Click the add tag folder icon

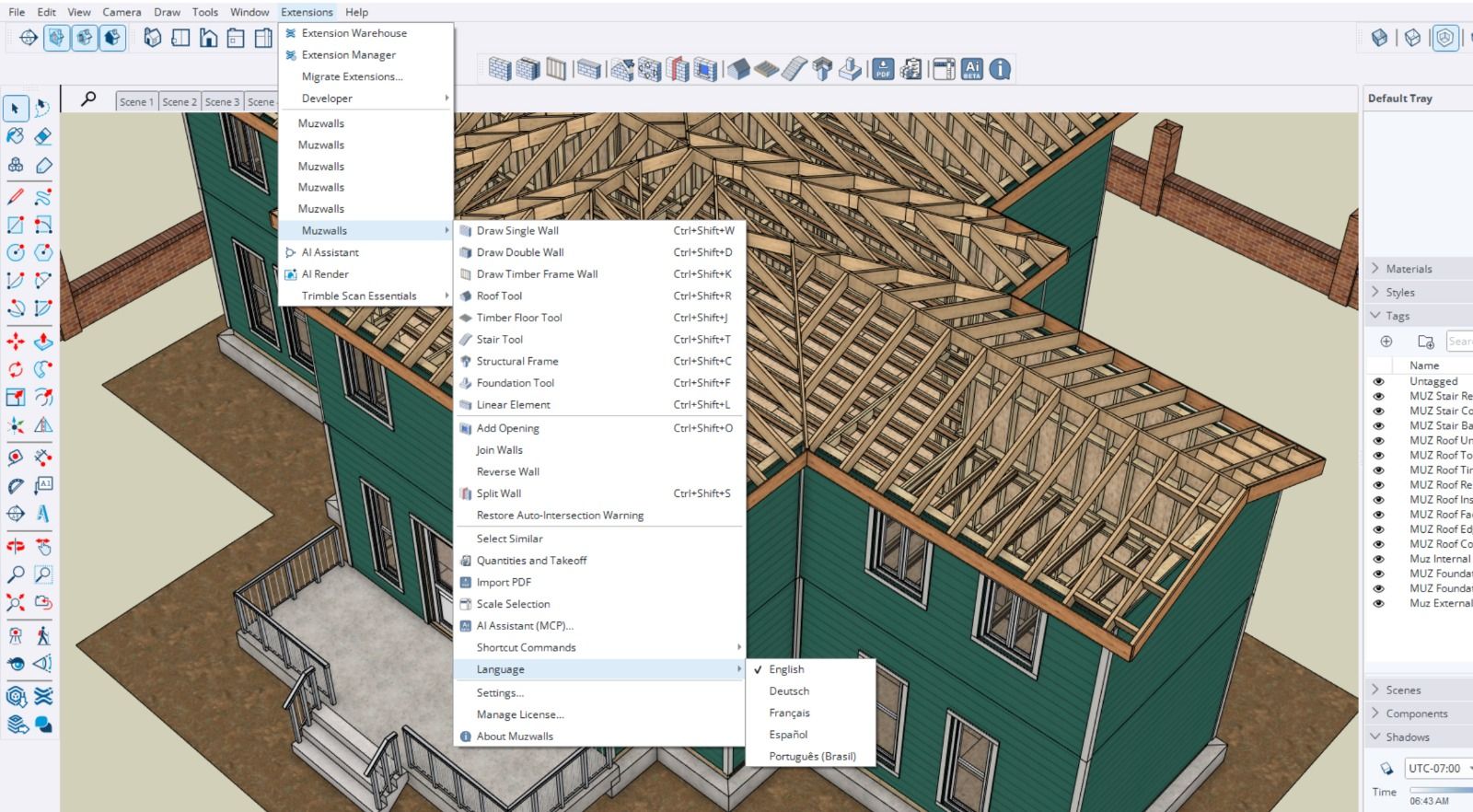coord(1426,342)
